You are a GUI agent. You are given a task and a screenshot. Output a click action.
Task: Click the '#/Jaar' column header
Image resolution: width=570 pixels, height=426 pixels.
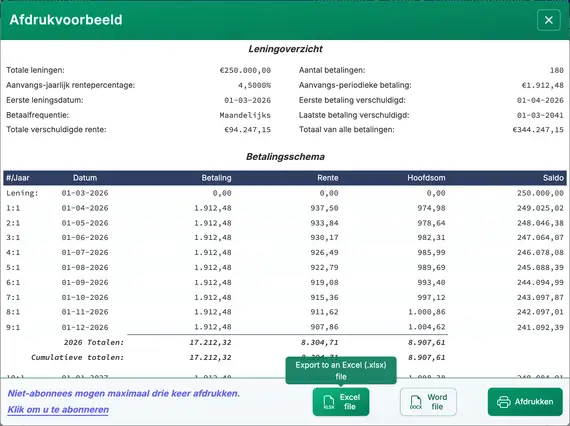coord(18,178)
